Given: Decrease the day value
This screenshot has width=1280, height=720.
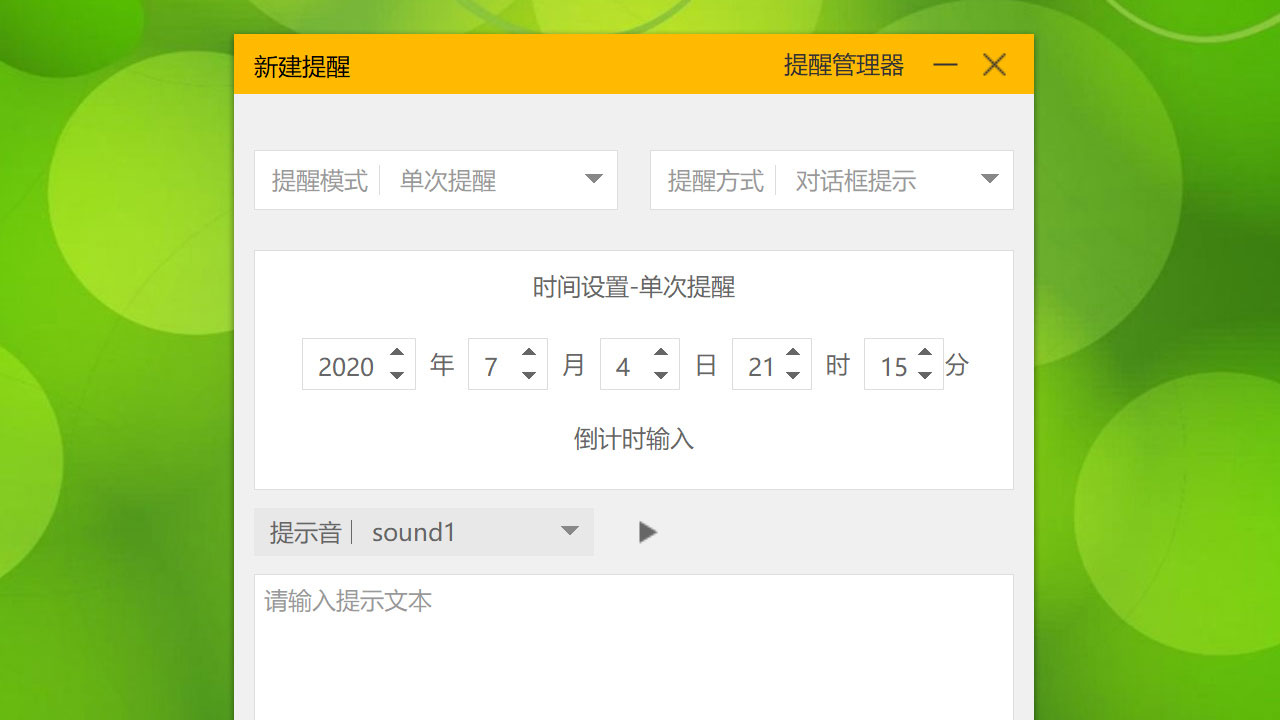Looking at the screenshot, I should pos(661,376).
